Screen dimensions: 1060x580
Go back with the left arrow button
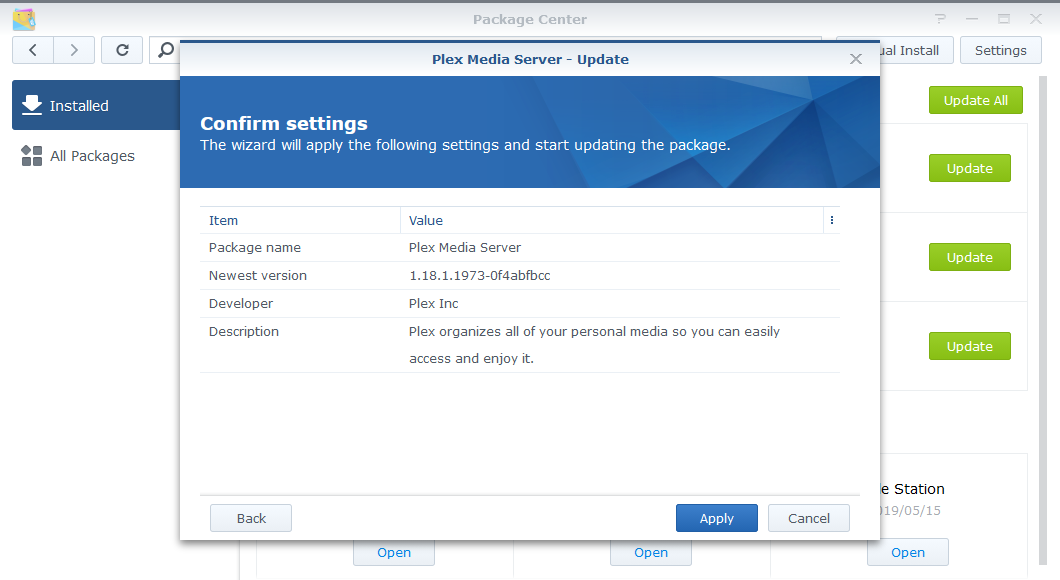[32, 50]
